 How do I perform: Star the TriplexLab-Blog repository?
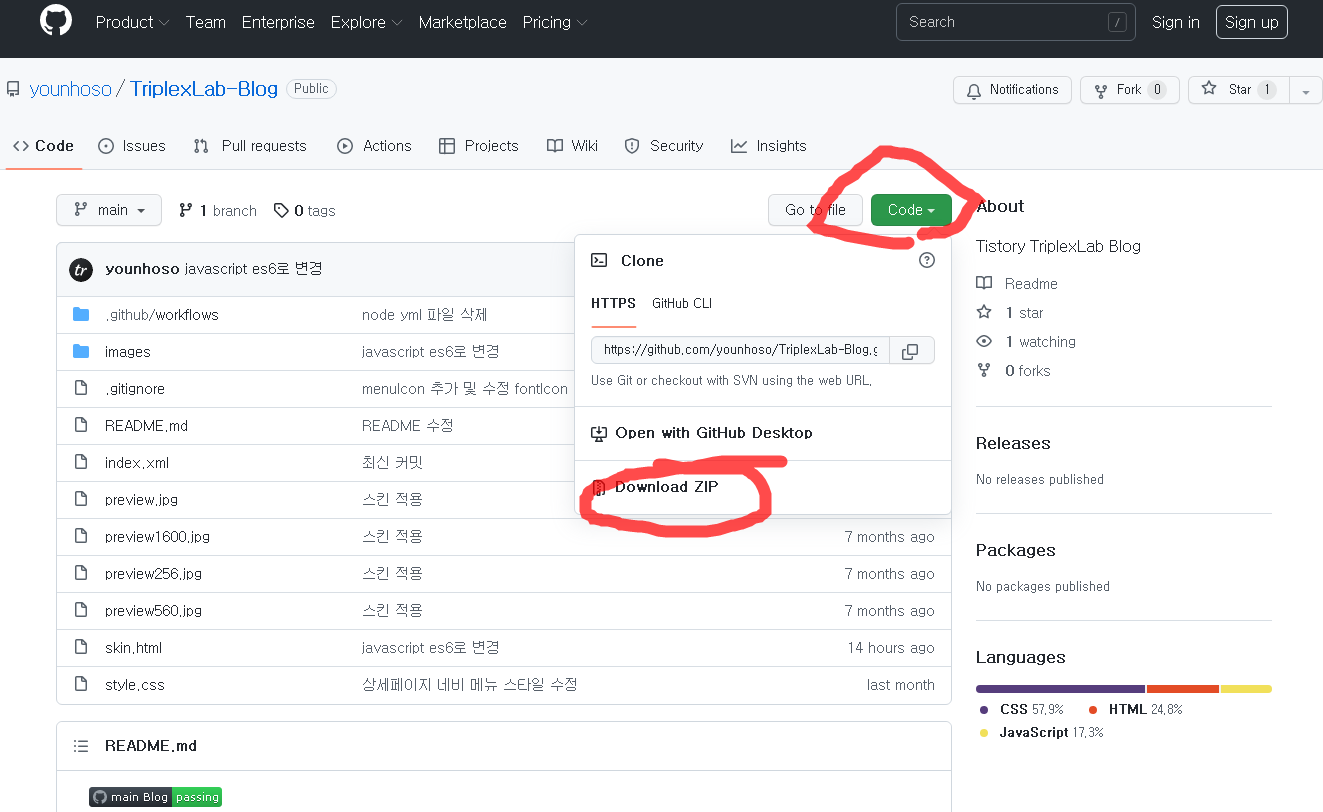click(x=1238, y=90)
